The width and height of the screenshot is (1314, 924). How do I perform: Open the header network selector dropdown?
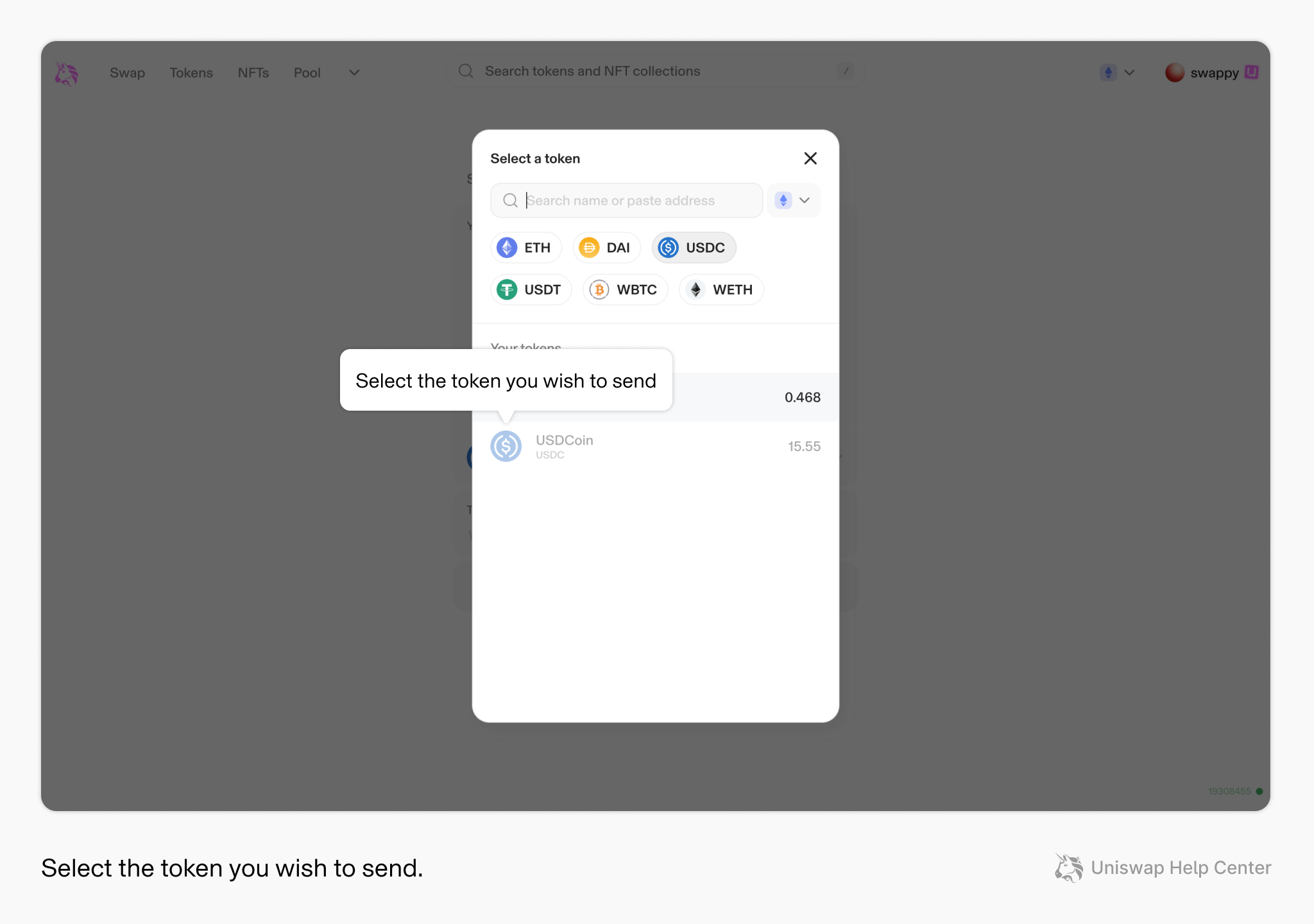[x=1118, y=73]
